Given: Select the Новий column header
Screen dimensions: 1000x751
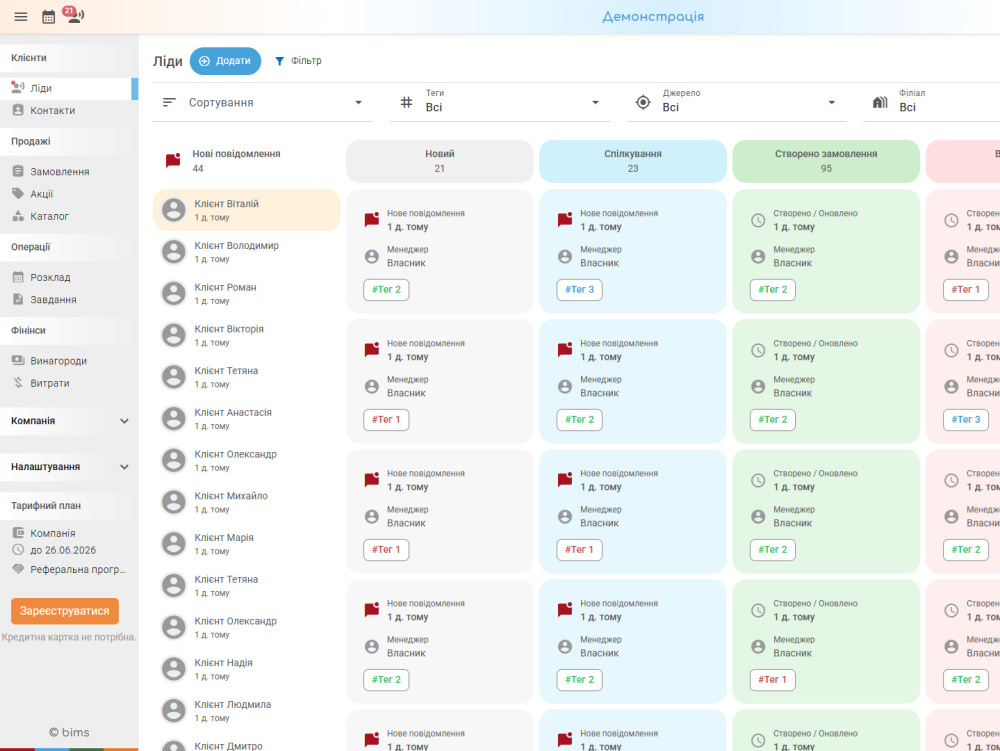Looking at the screenshot, I should pyautogui.click(x=439, y=161).
